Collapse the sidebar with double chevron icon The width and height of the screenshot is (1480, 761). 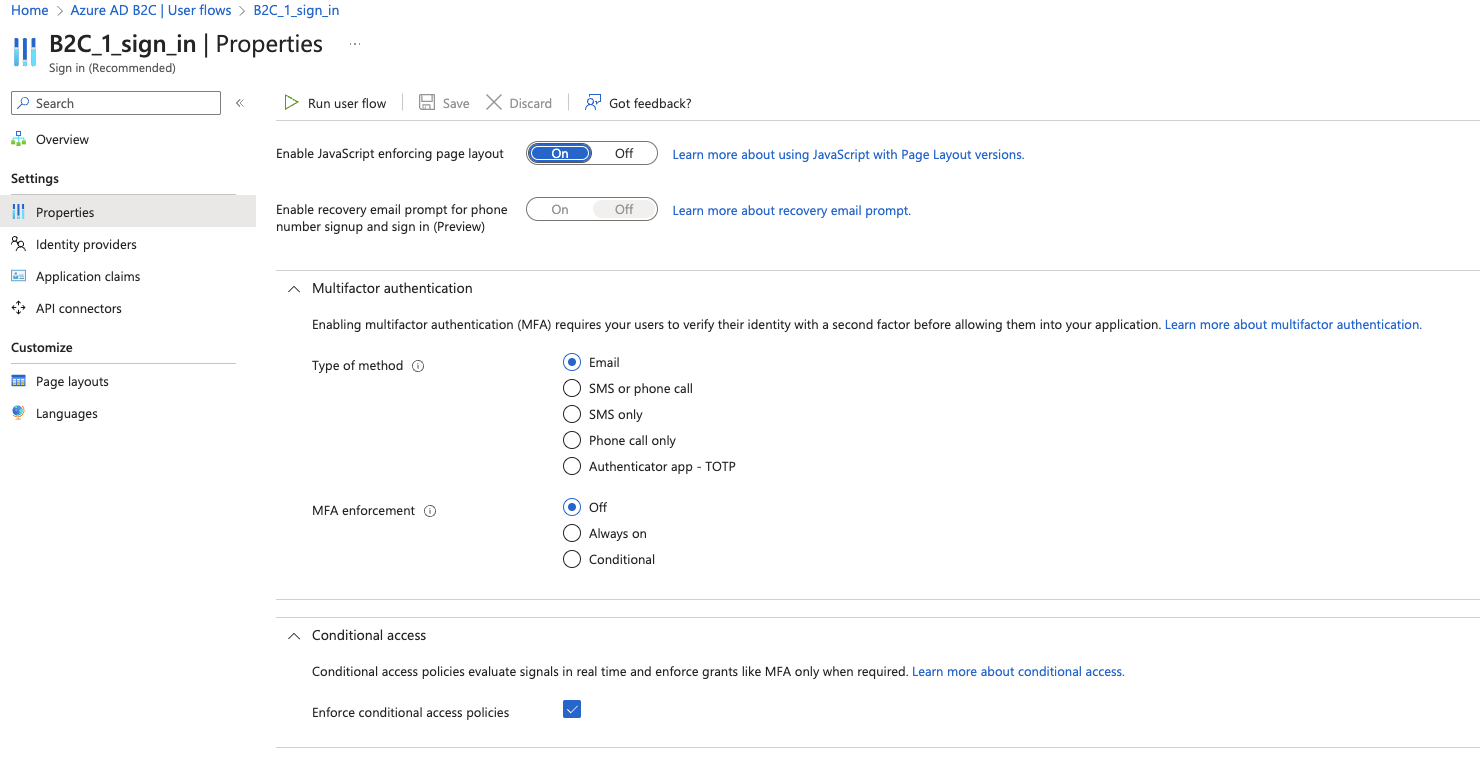pyautogui.click(x=240, y=103)
